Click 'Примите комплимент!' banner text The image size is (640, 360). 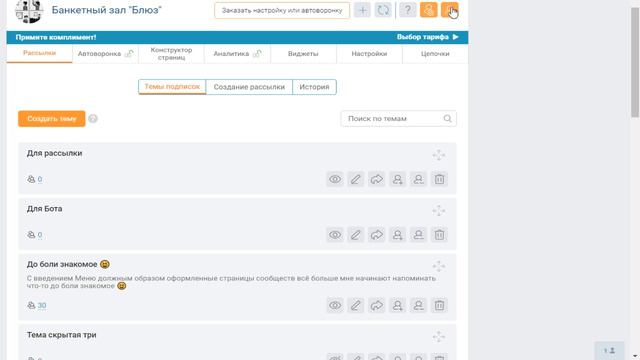(x=56, y=37)
